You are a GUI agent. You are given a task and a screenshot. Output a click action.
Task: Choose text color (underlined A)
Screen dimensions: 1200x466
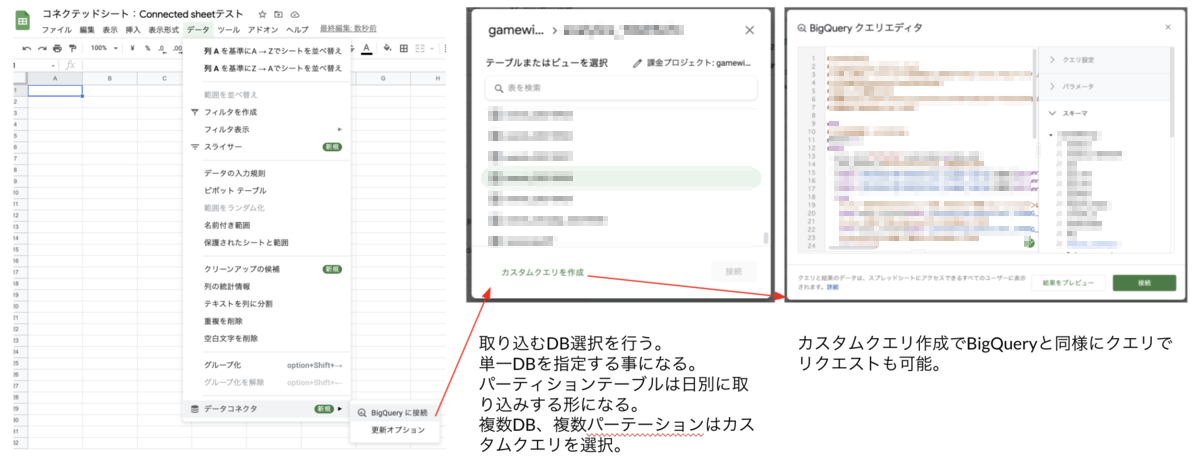pyautogui.click(x=367, y=48)
